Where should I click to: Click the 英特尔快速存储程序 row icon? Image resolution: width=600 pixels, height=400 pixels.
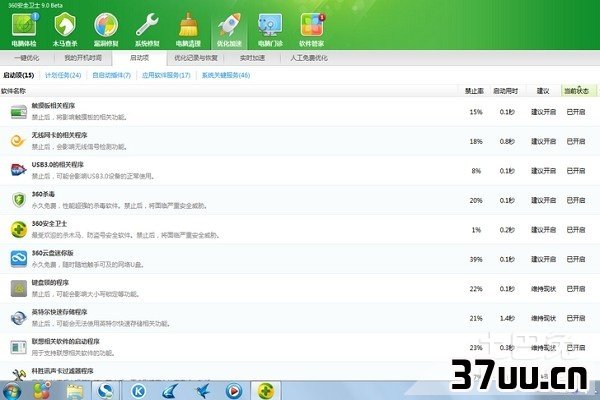[18, 318]
